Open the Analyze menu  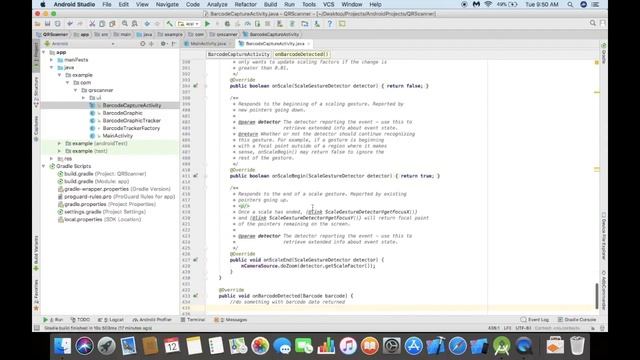(217, 4)
